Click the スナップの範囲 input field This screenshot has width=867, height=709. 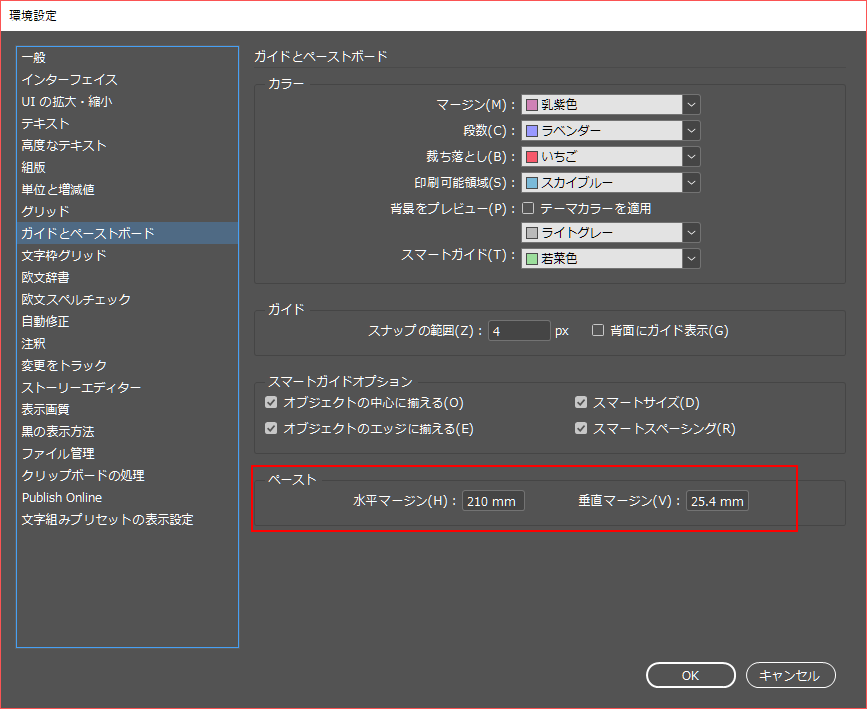(x=519, y=331)
